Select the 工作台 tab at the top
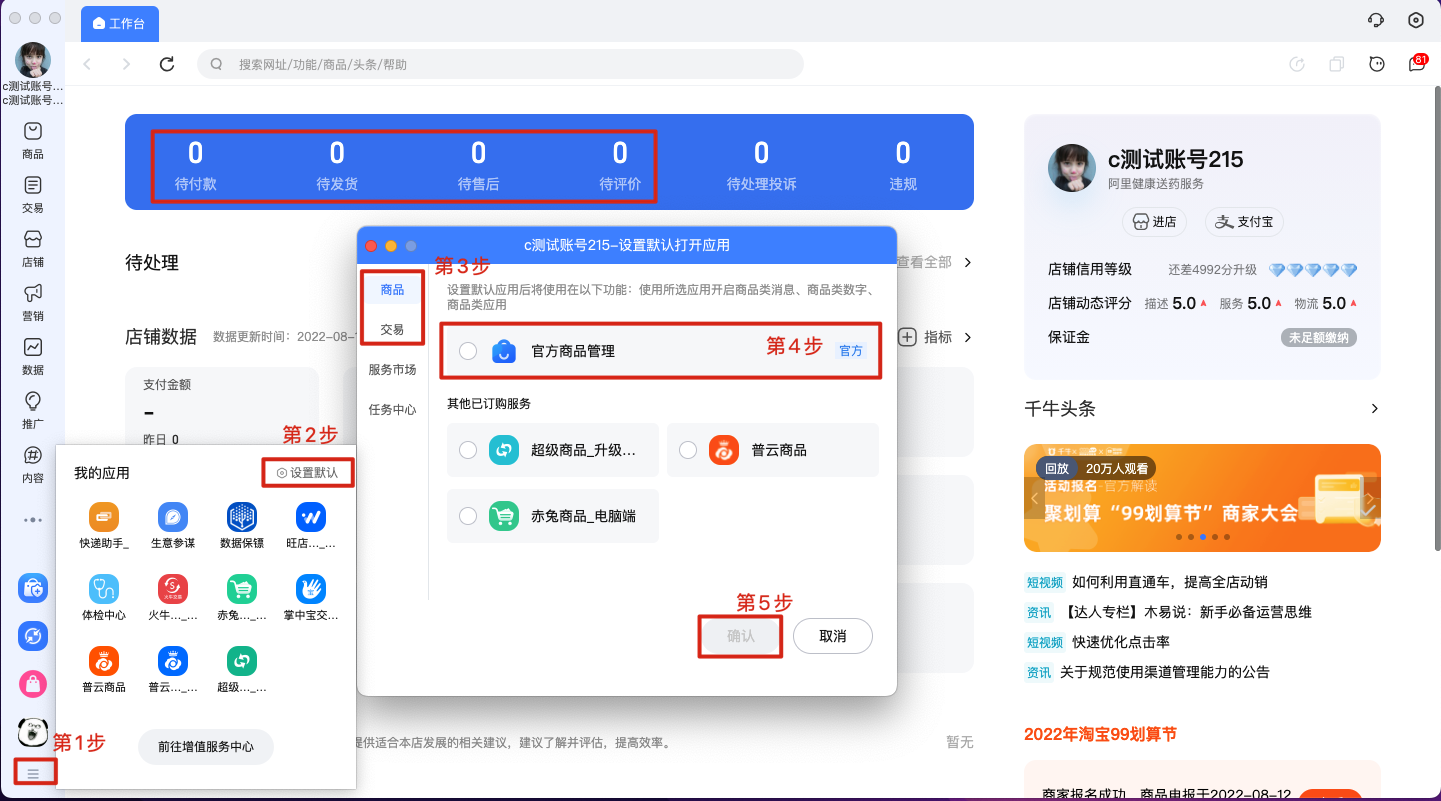This screenshot has width=1441, height=801. [120, 23]
